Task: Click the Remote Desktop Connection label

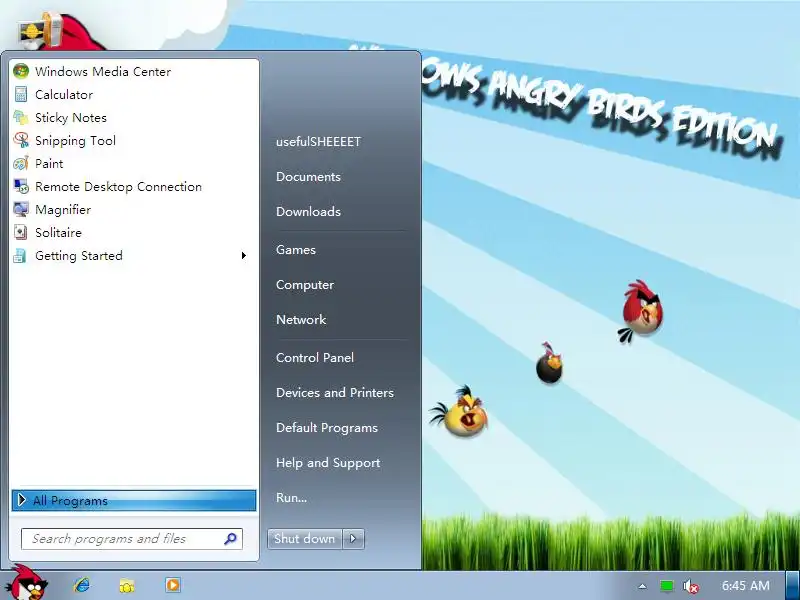Action: click(x=118, y=186)
